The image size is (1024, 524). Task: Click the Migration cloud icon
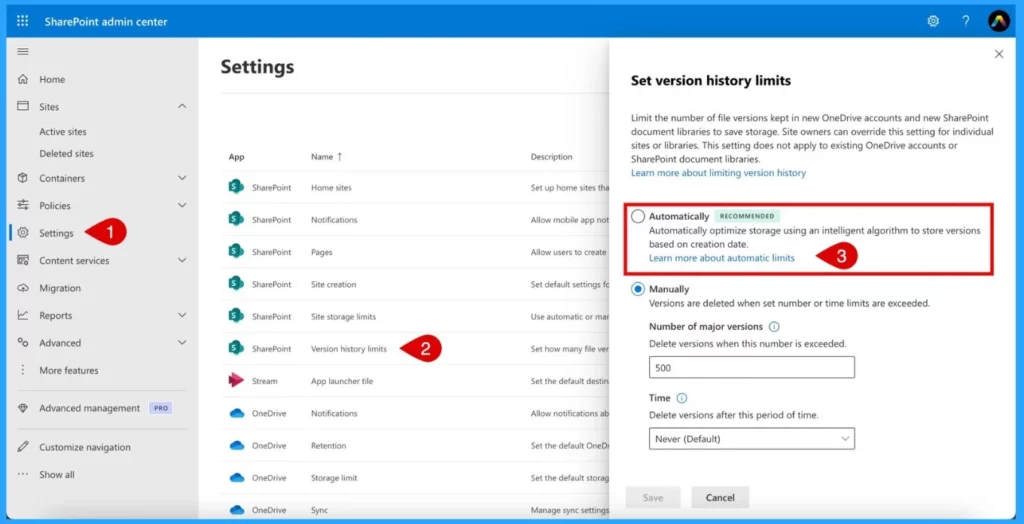point(23,287)
